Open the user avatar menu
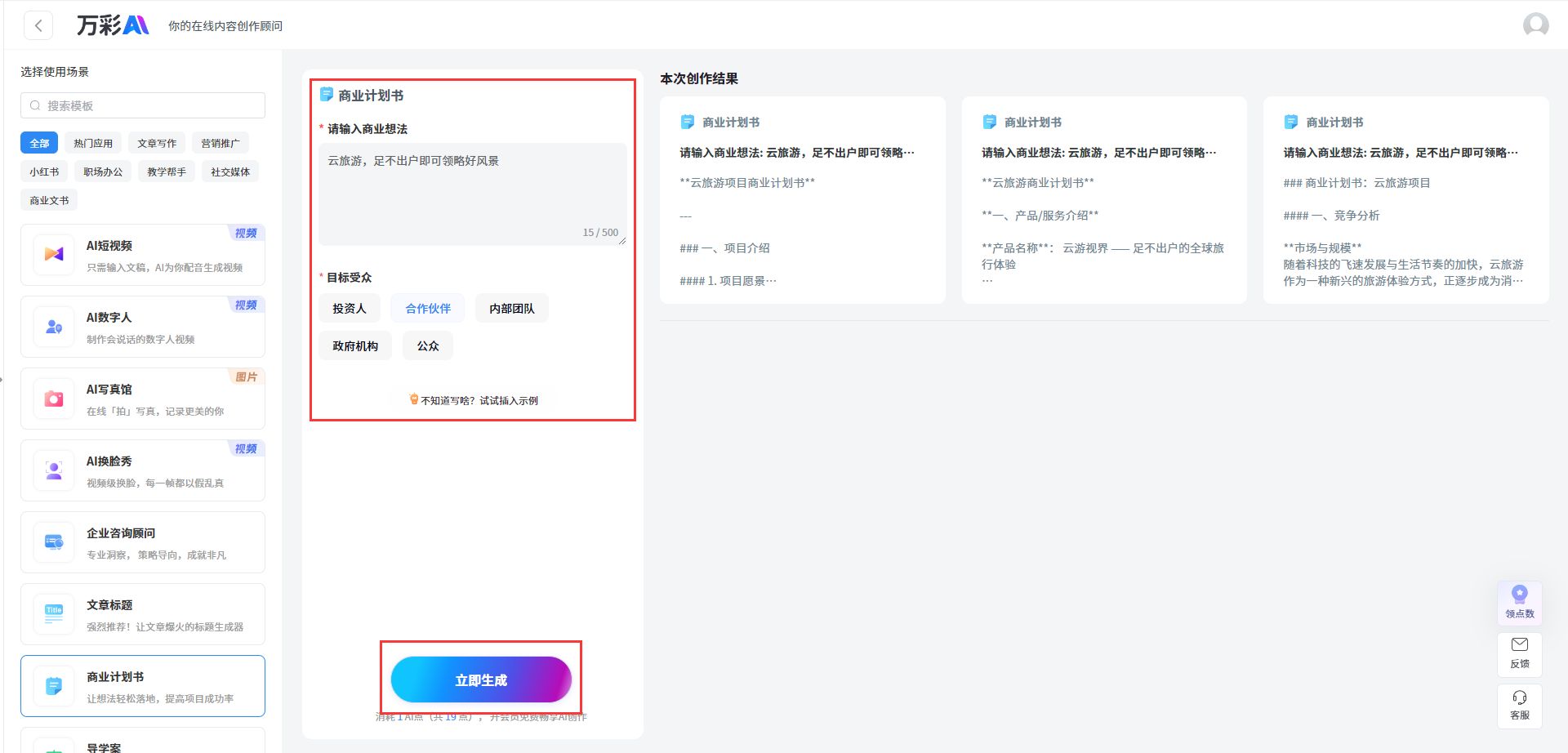1568x753 pixels. pyautogui.click(x=1535, y=25)
